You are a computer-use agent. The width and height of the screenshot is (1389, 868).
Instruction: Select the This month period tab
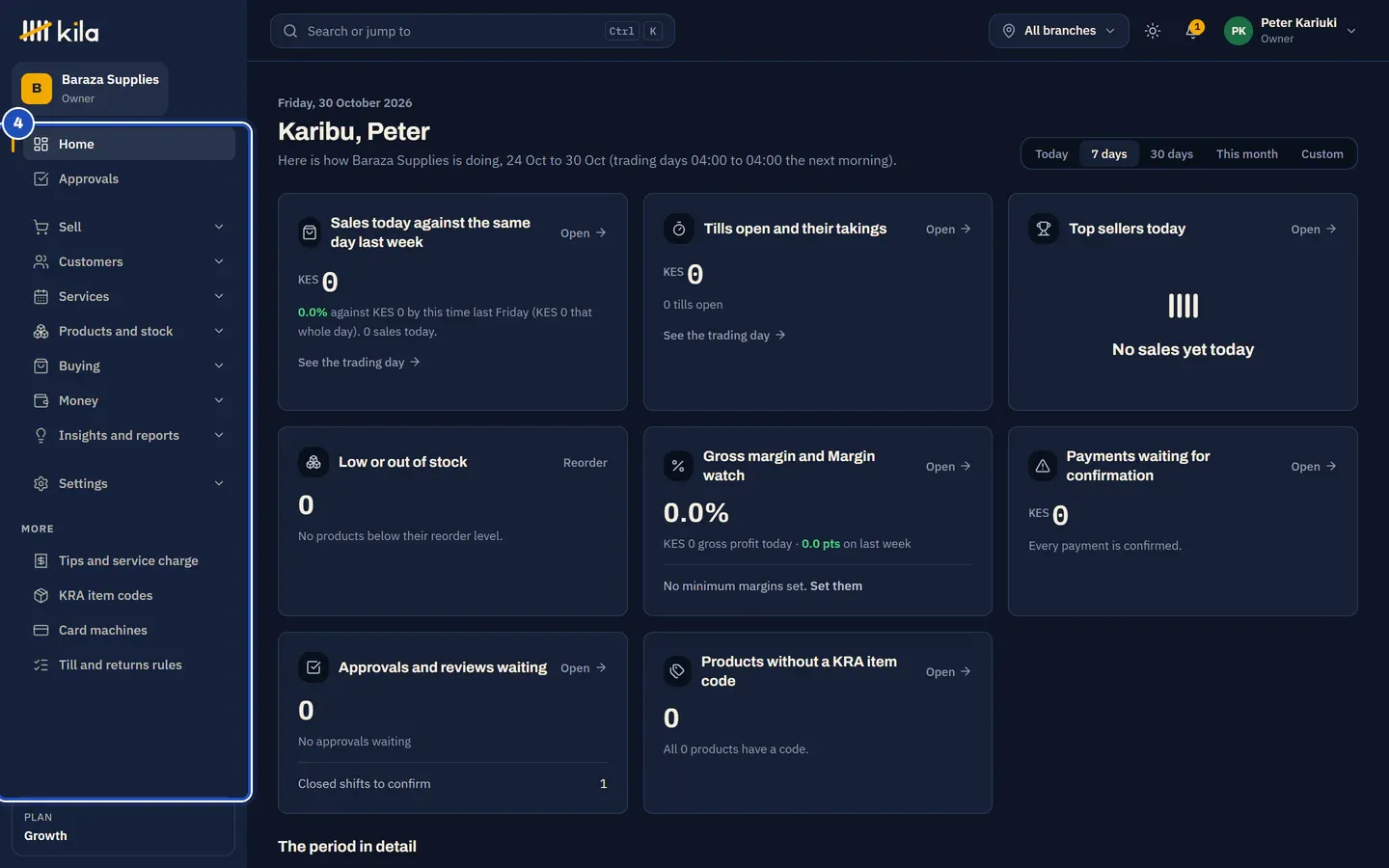1246,153
